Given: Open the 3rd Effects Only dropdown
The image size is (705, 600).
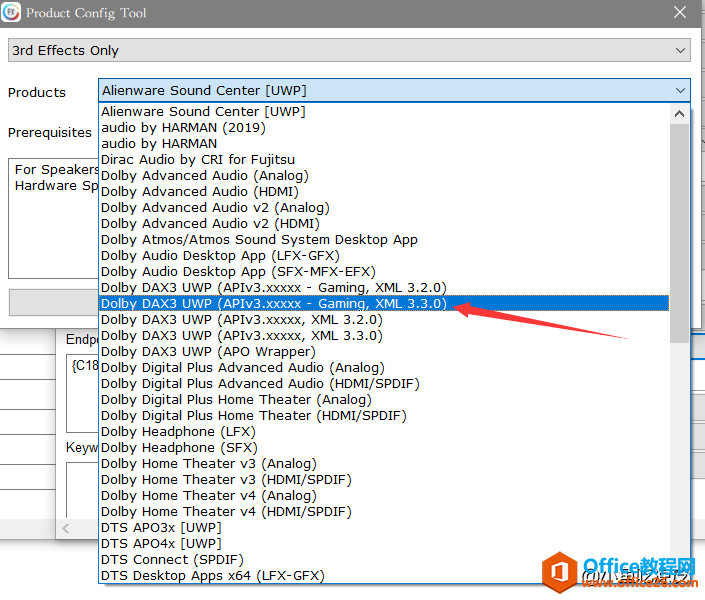Looking at the screenshot, I should tap(349, 50).
